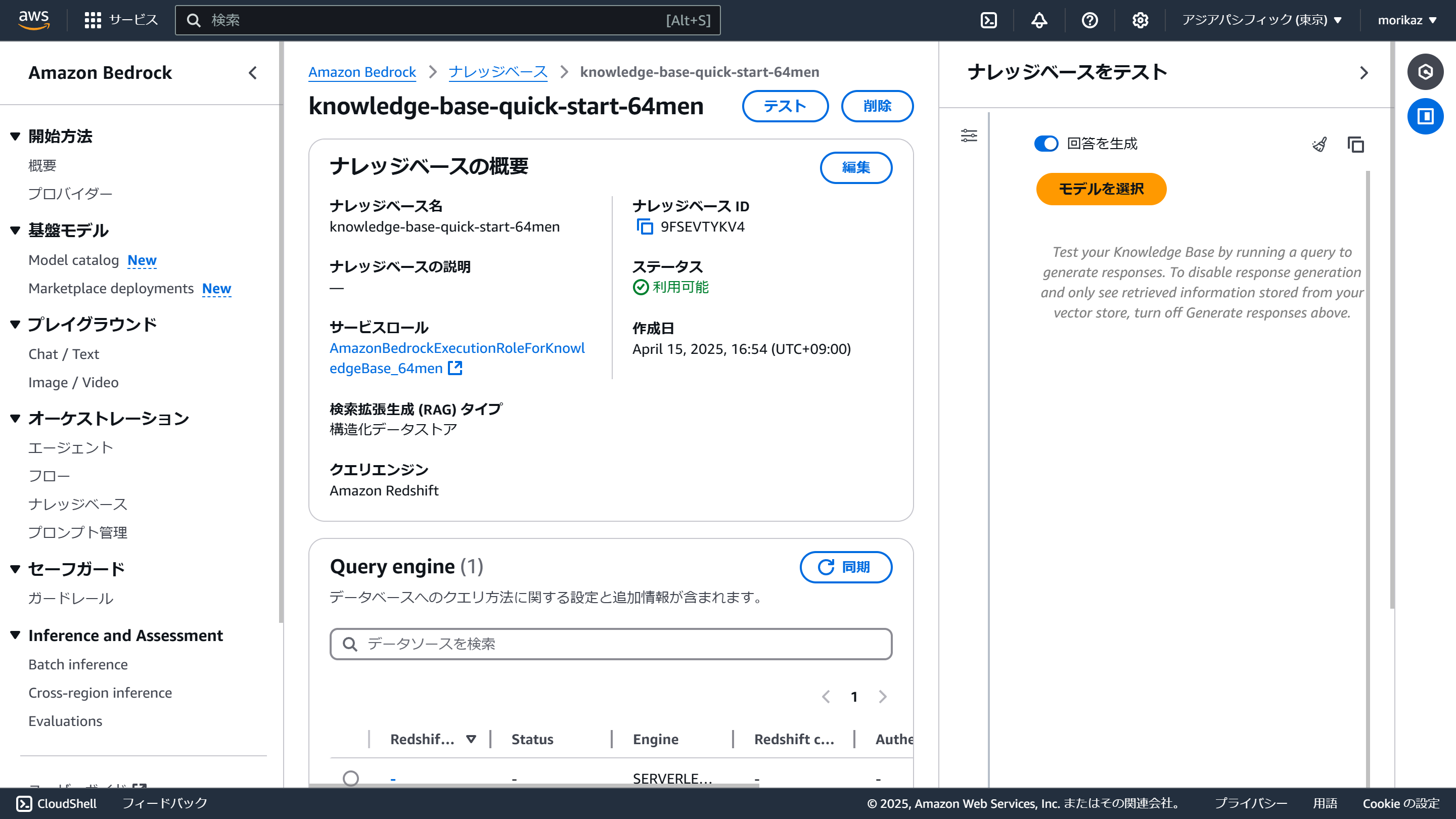Click the モデルを選択 button
The image size is (1456, 819).
tap(1101, 189)
